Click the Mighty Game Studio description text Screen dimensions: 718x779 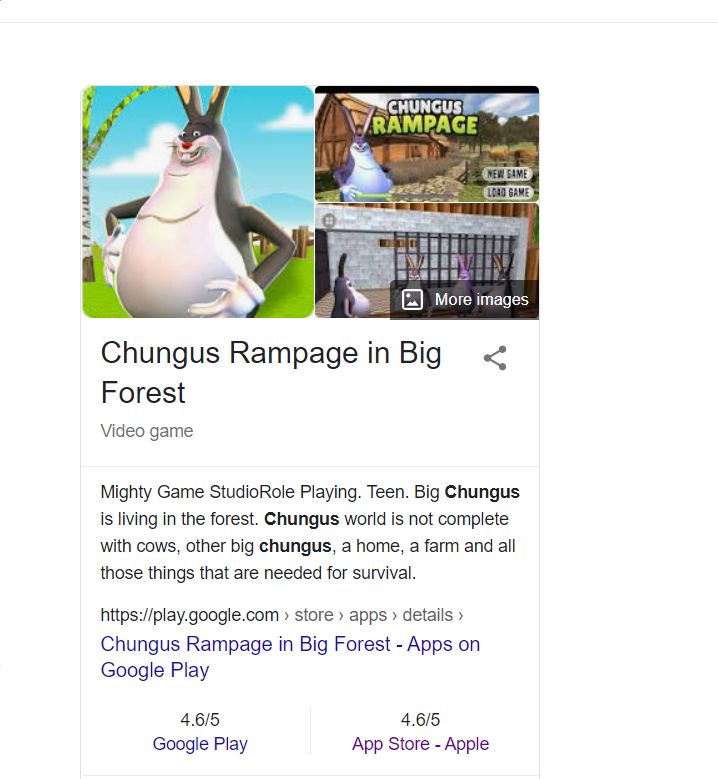[310, 532]
